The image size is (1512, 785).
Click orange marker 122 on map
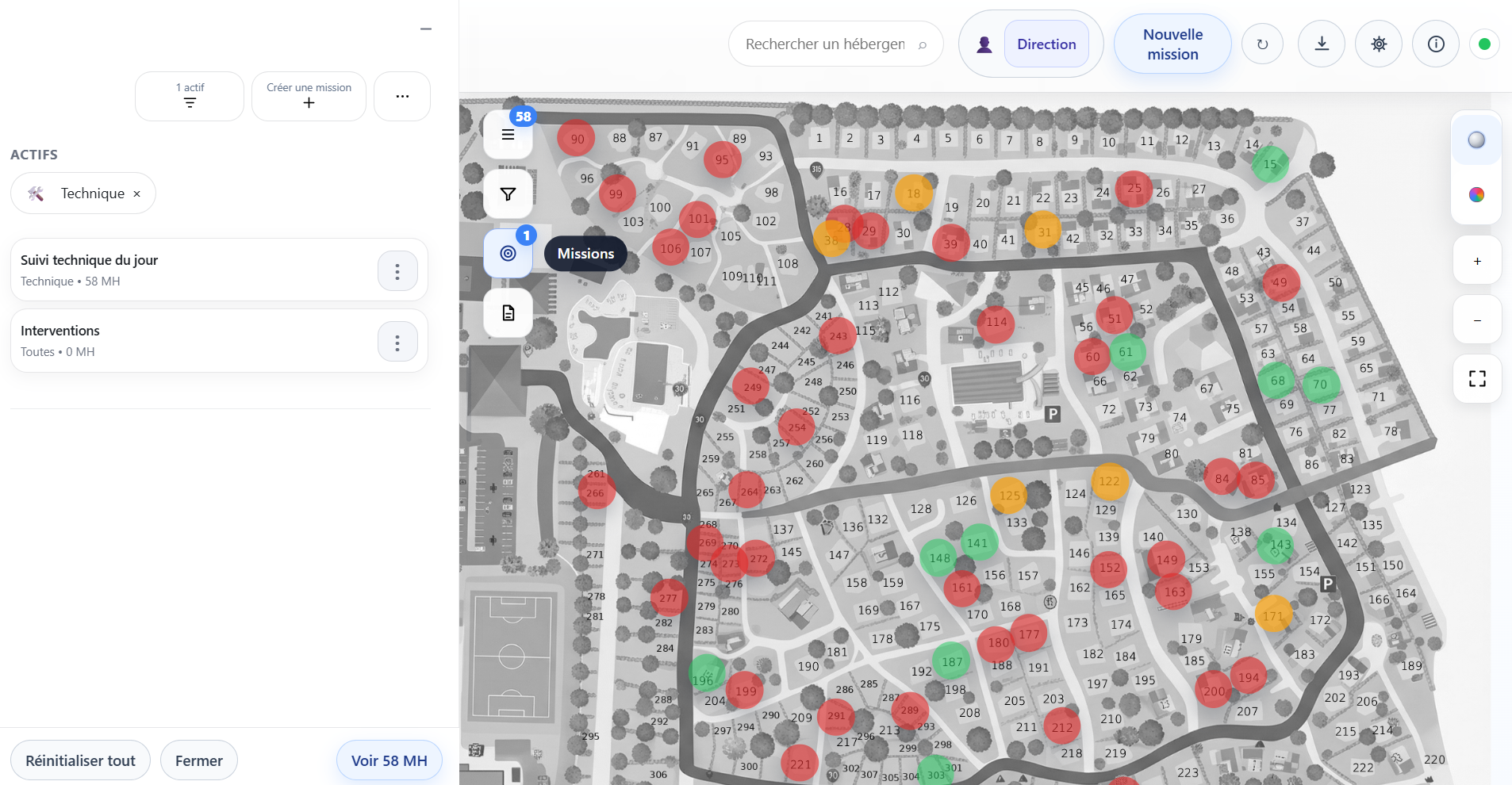[x=1109, y=481]
